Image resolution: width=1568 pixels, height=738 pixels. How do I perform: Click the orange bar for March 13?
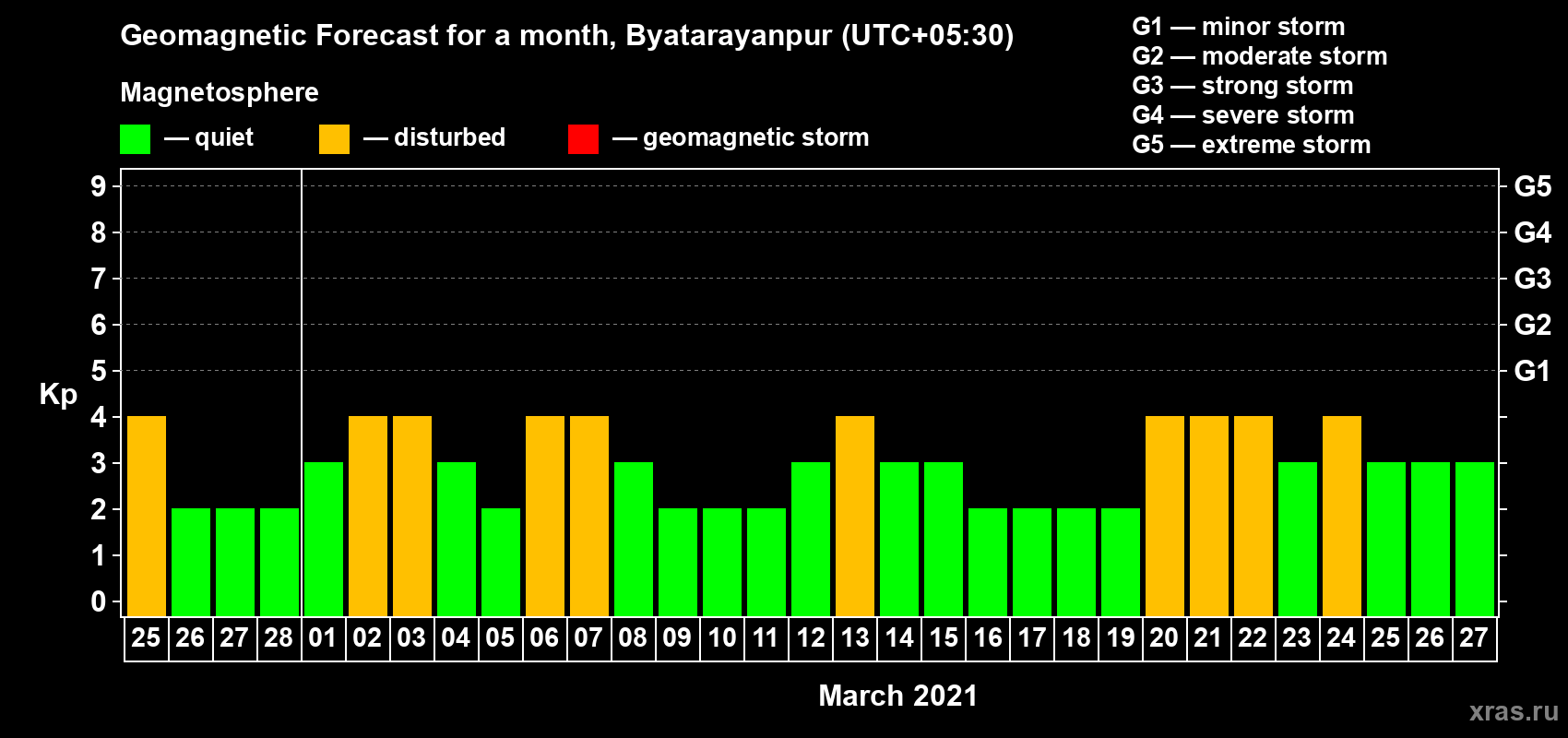coord(855,517)
